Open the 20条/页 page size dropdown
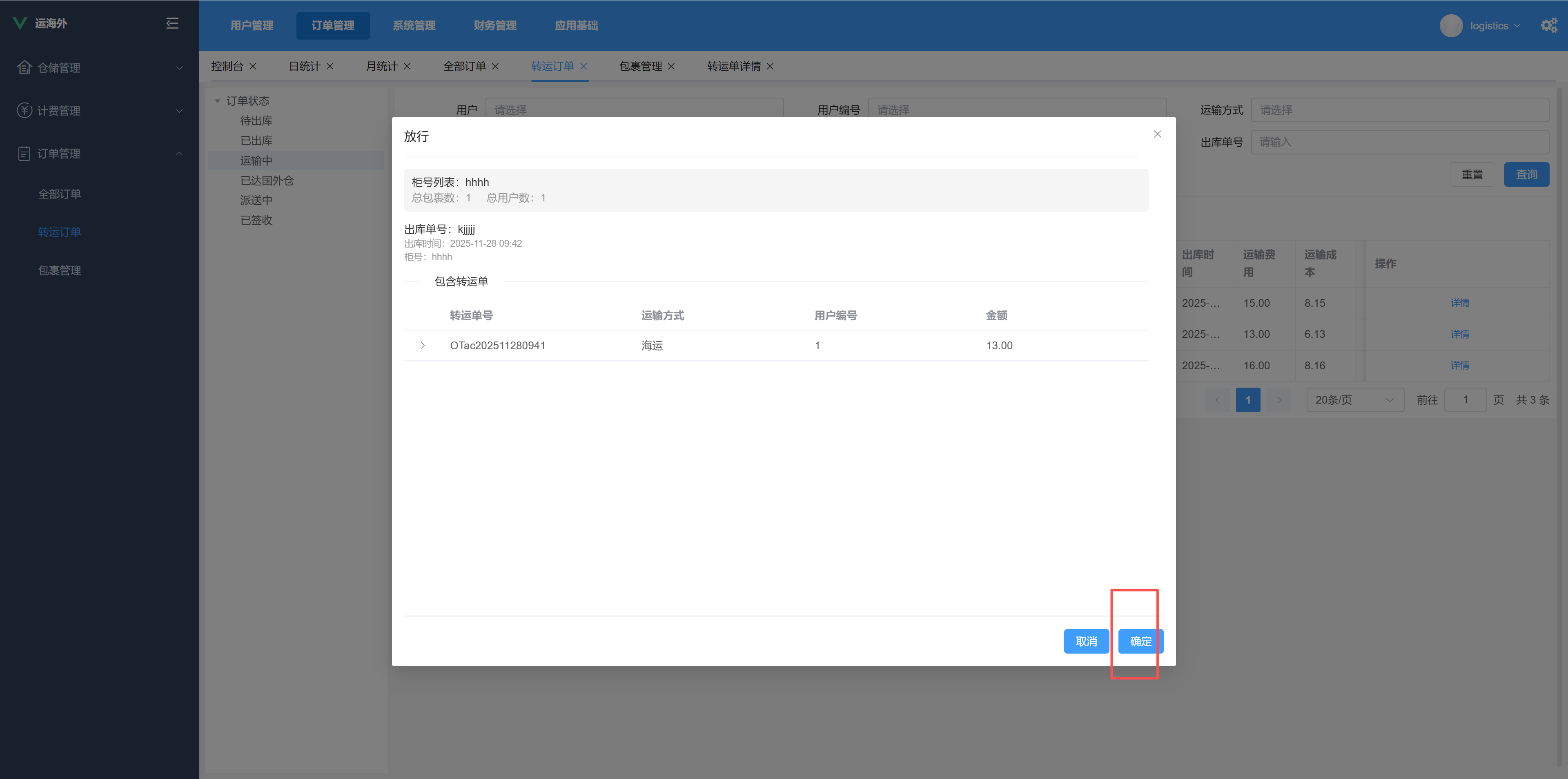The width and height of the screenshot is (1568, 779). [x=1354, y=400]
